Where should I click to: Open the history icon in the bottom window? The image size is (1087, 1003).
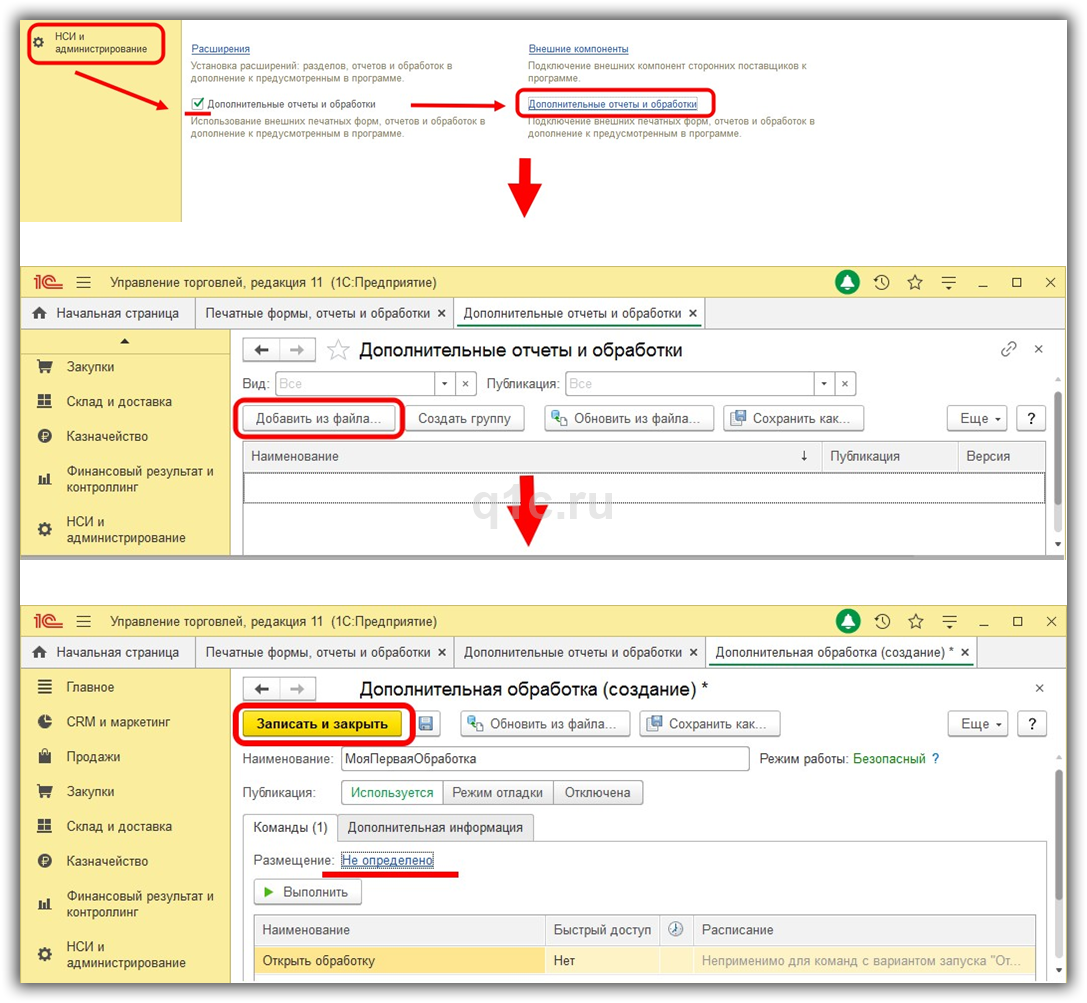click(x=882, y=621)
